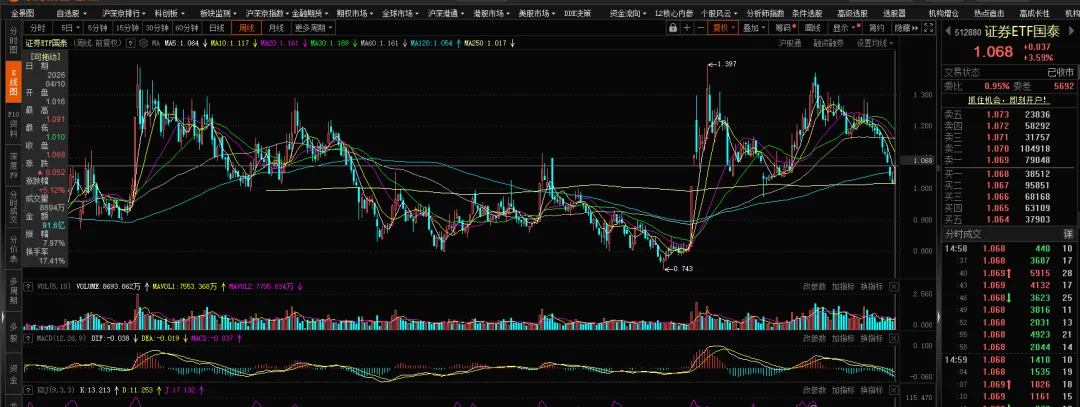Switch to 分时图 in left sidebar

point(12,41)
